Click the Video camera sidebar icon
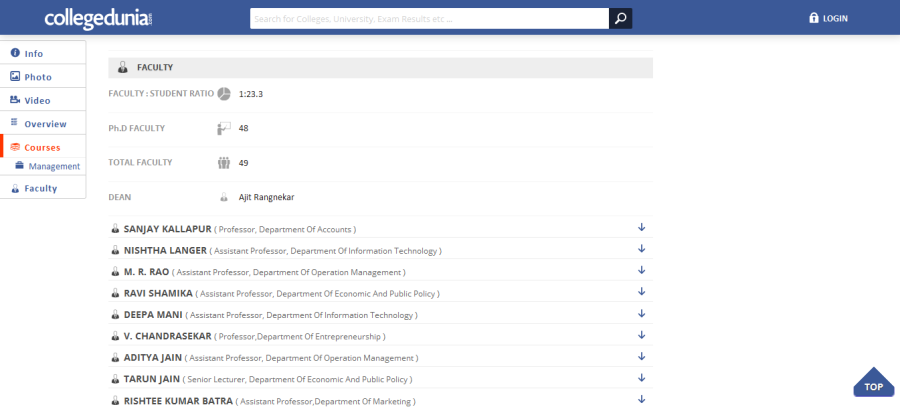 pos(15,100)
